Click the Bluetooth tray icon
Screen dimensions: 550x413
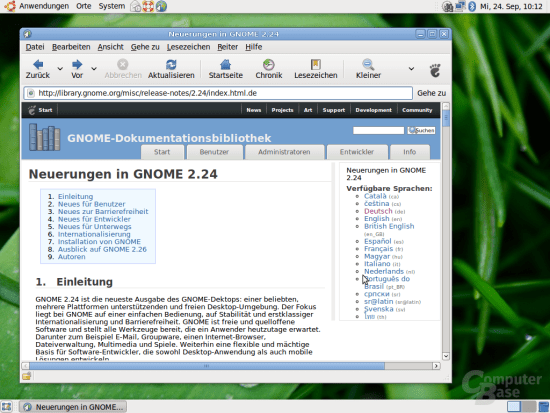[472, 6]
